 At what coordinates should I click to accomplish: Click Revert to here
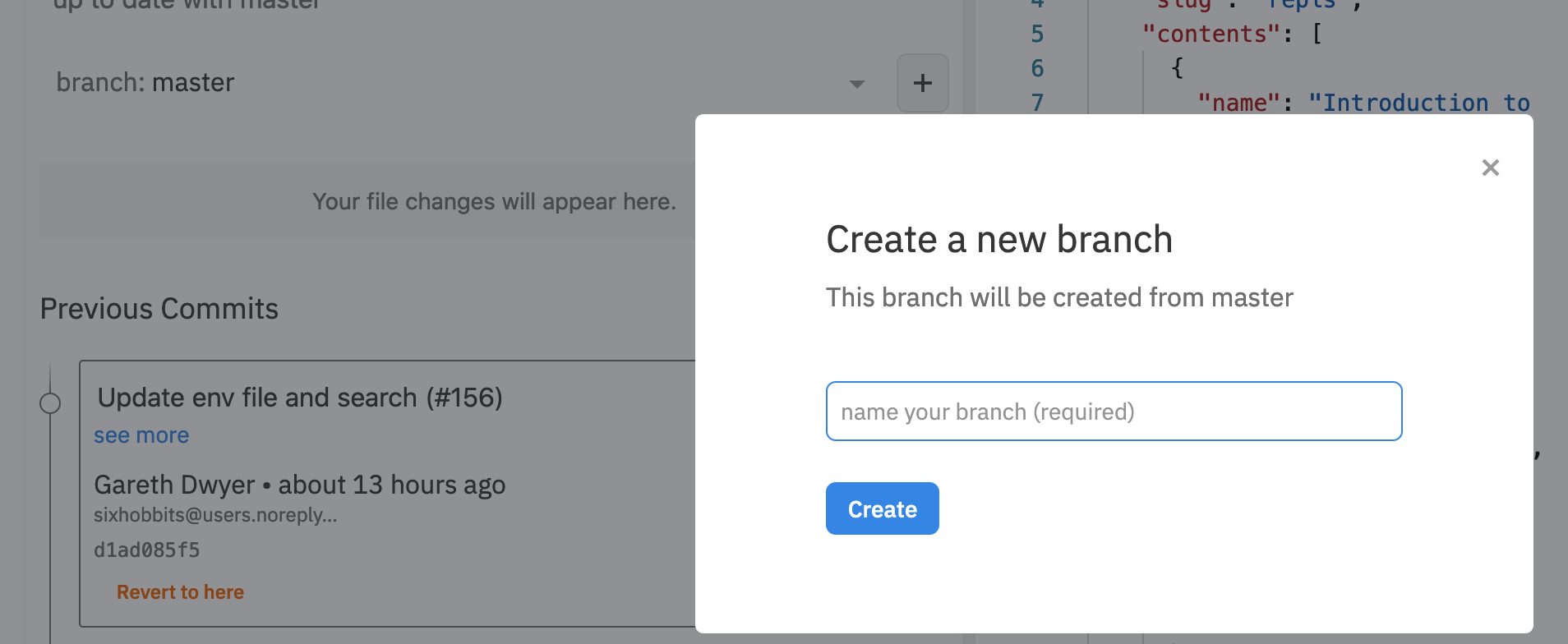(180, 592)
